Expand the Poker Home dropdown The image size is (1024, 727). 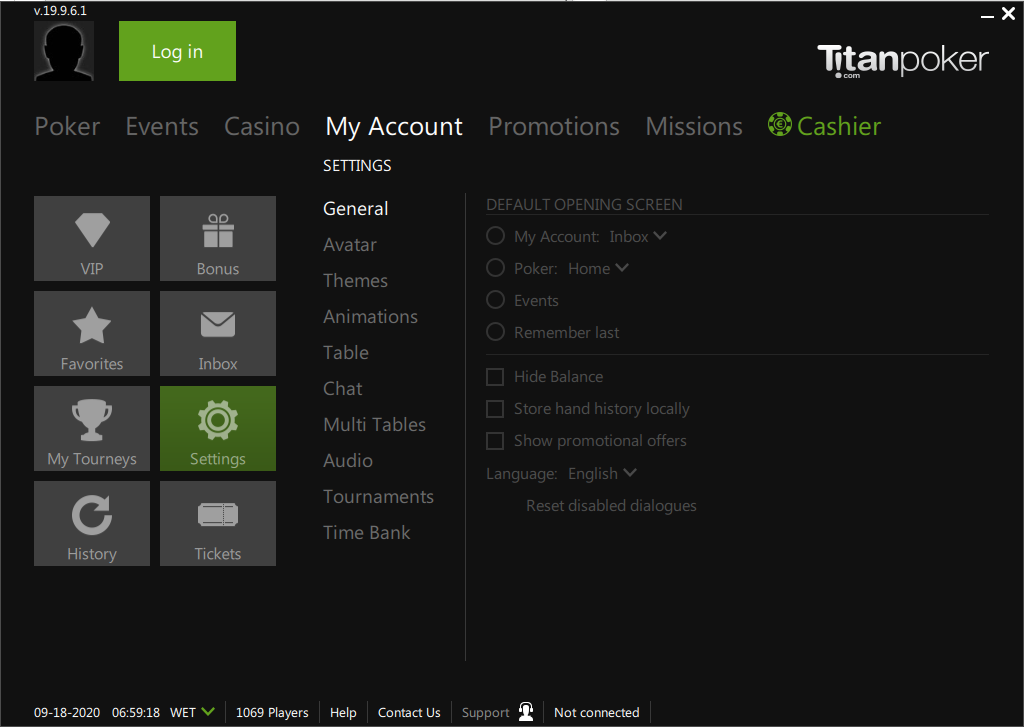pyautogui.click(x=598, y=268)
